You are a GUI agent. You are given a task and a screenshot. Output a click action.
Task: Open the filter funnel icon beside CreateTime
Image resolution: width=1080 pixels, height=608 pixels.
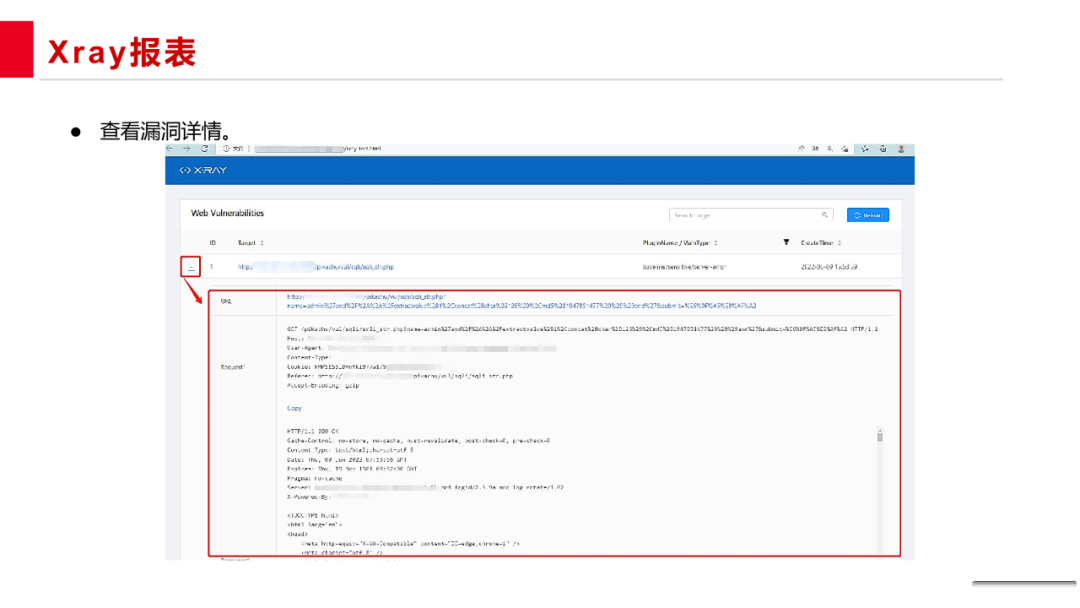pyautogui.click(x=786, y=242)
